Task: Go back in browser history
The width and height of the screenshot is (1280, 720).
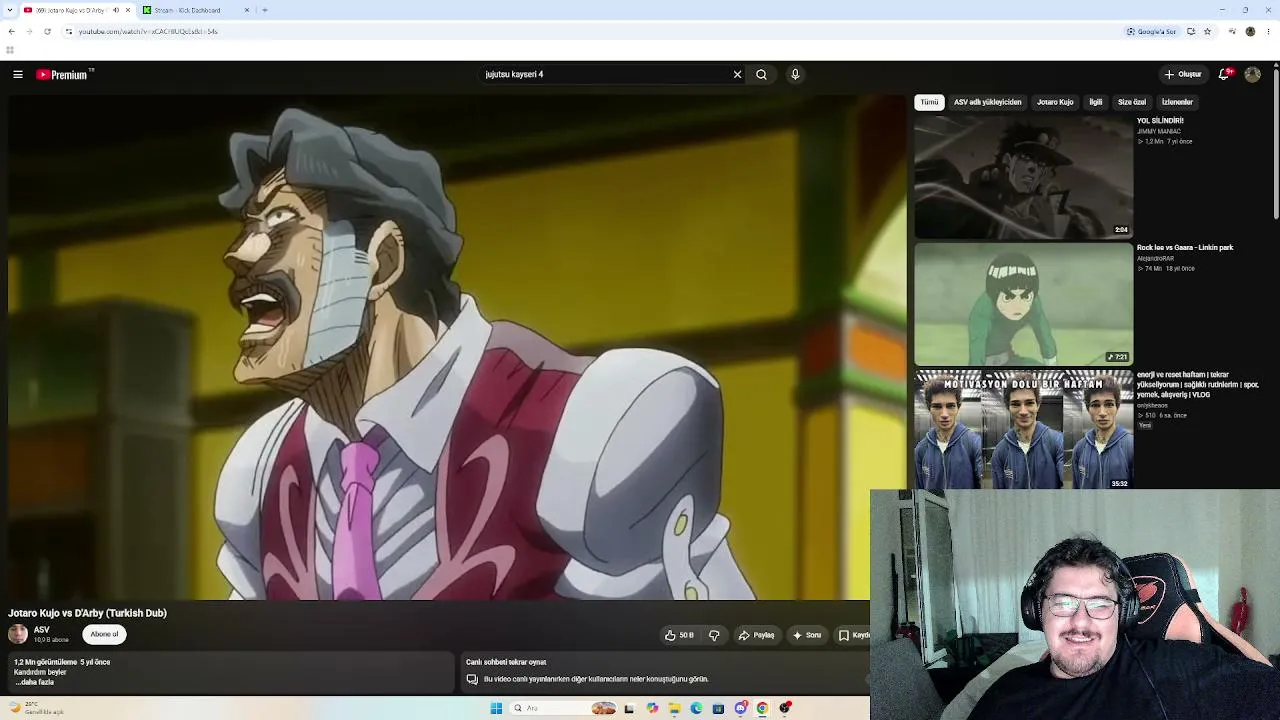Action: [x=11, y=31]
